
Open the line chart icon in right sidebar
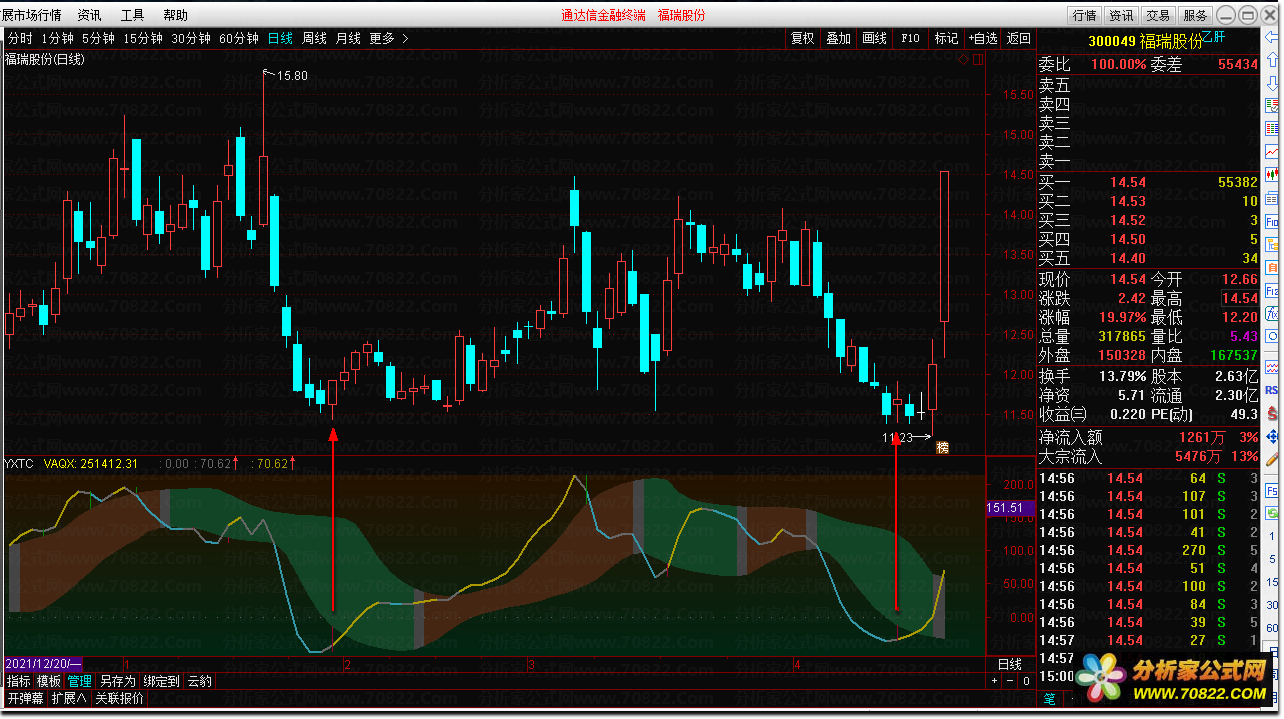1272,151
